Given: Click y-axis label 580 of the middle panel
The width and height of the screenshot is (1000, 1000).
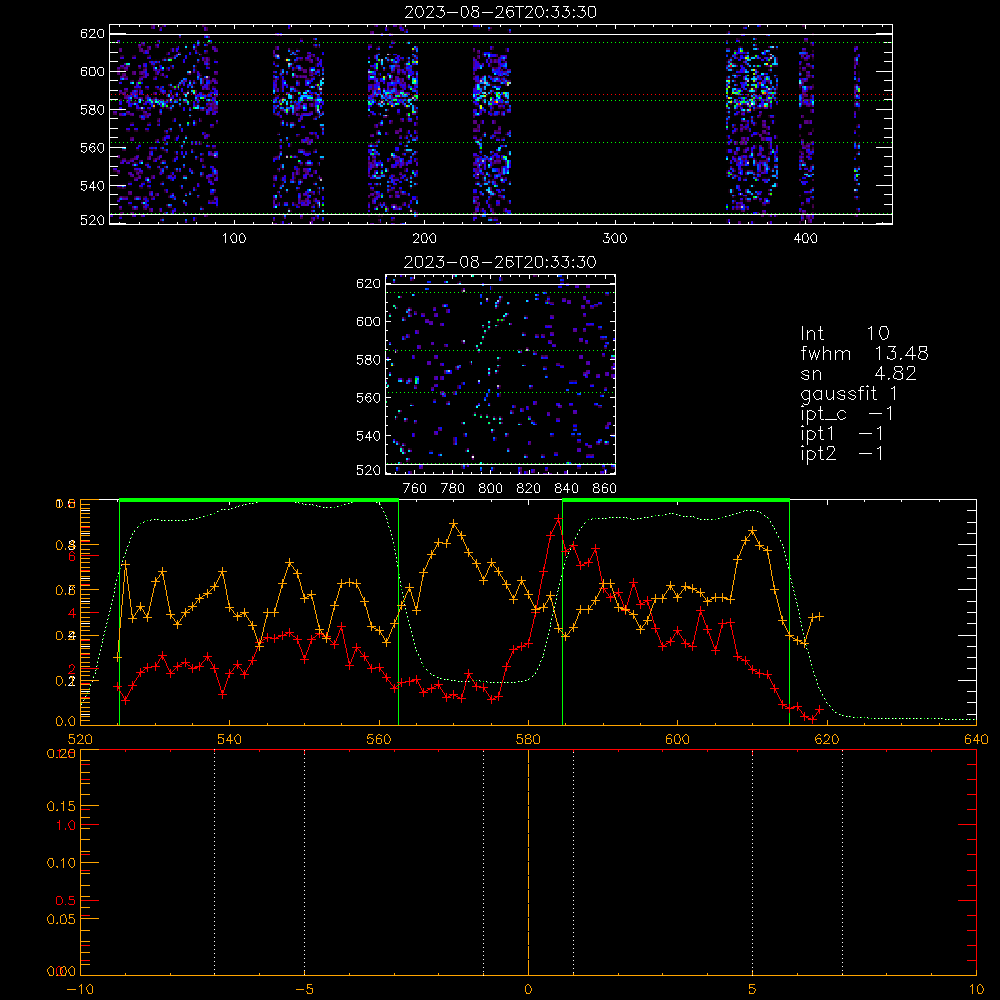Looking at the screenshot, I should [x=369, y=360].
